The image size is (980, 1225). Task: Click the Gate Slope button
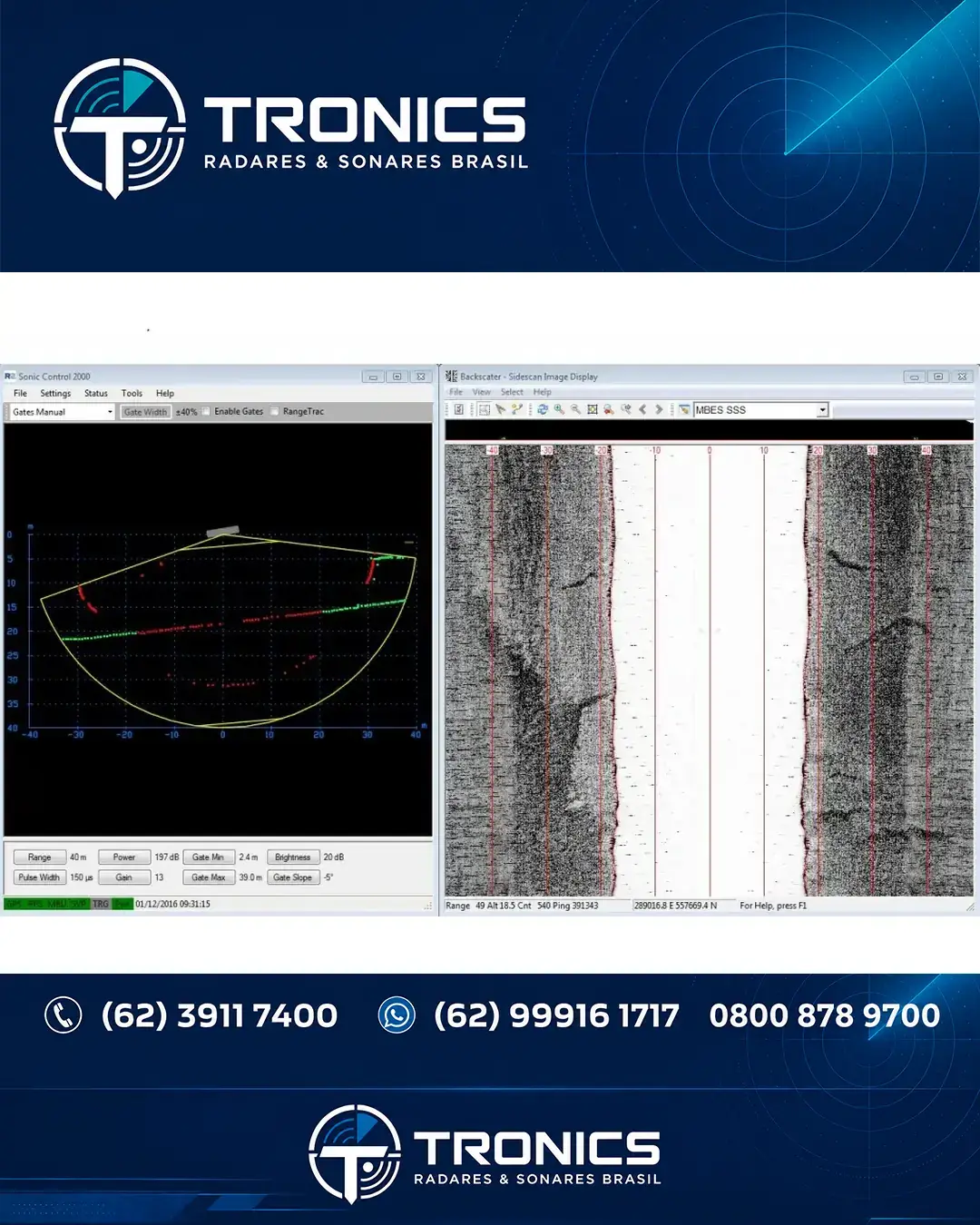pos(293,877)
